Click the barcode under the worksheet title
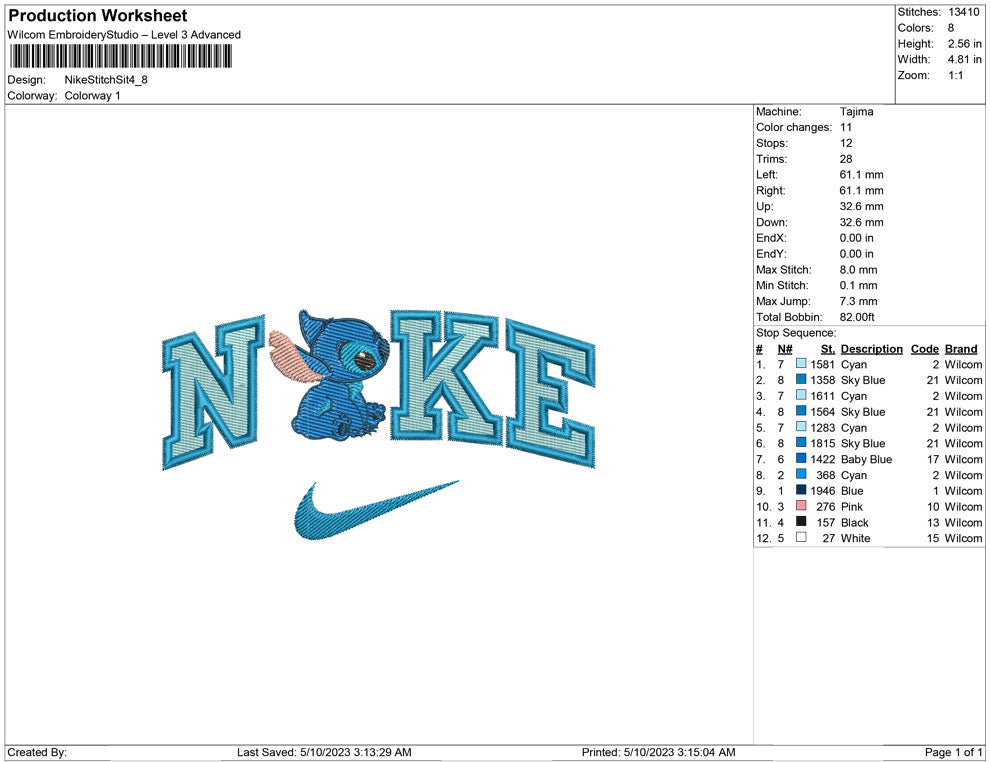990x762 pixels. click(120, 56)
